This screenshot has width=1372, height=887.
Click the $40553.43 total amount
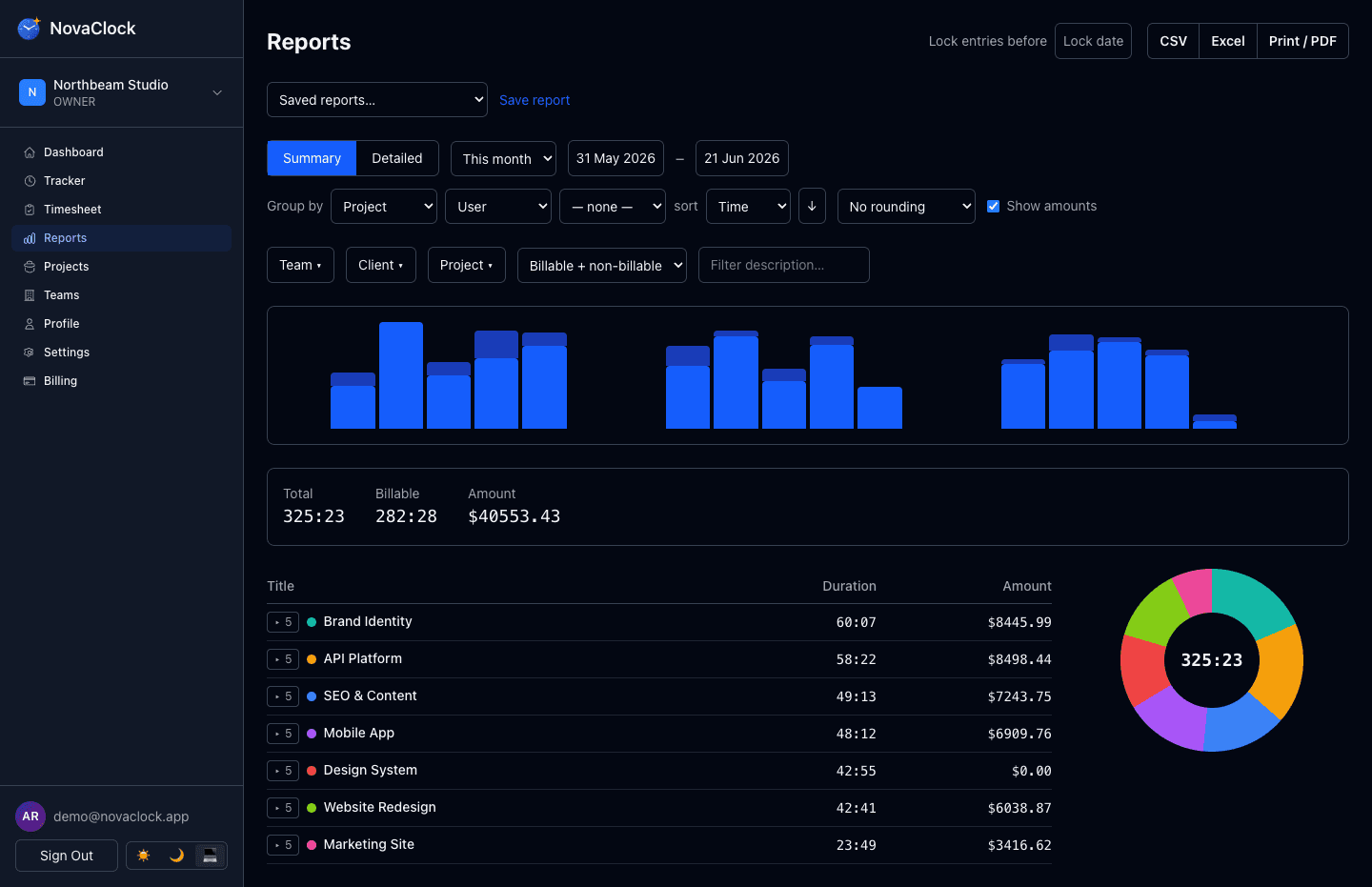514,516
